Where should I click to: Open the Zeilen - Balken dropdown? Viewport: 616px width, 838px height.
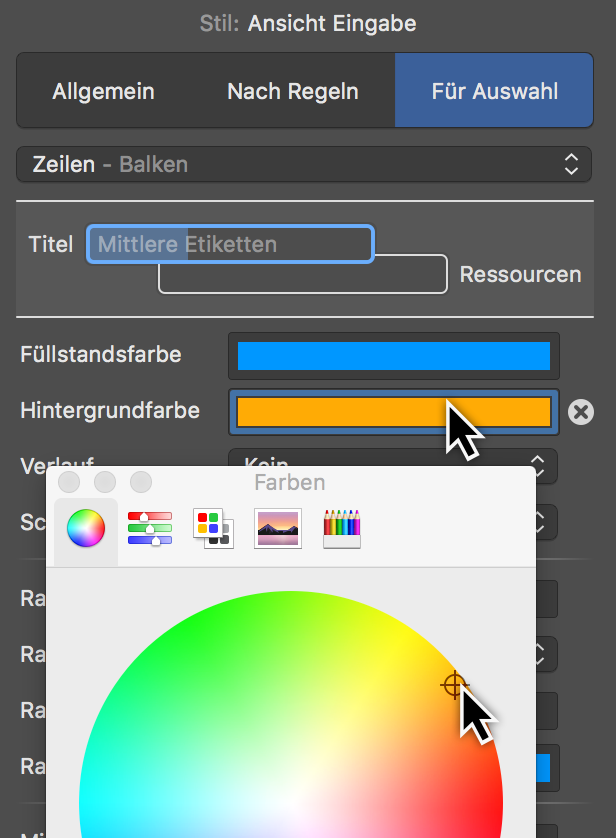pyautogui.click(x=303, y=164)
